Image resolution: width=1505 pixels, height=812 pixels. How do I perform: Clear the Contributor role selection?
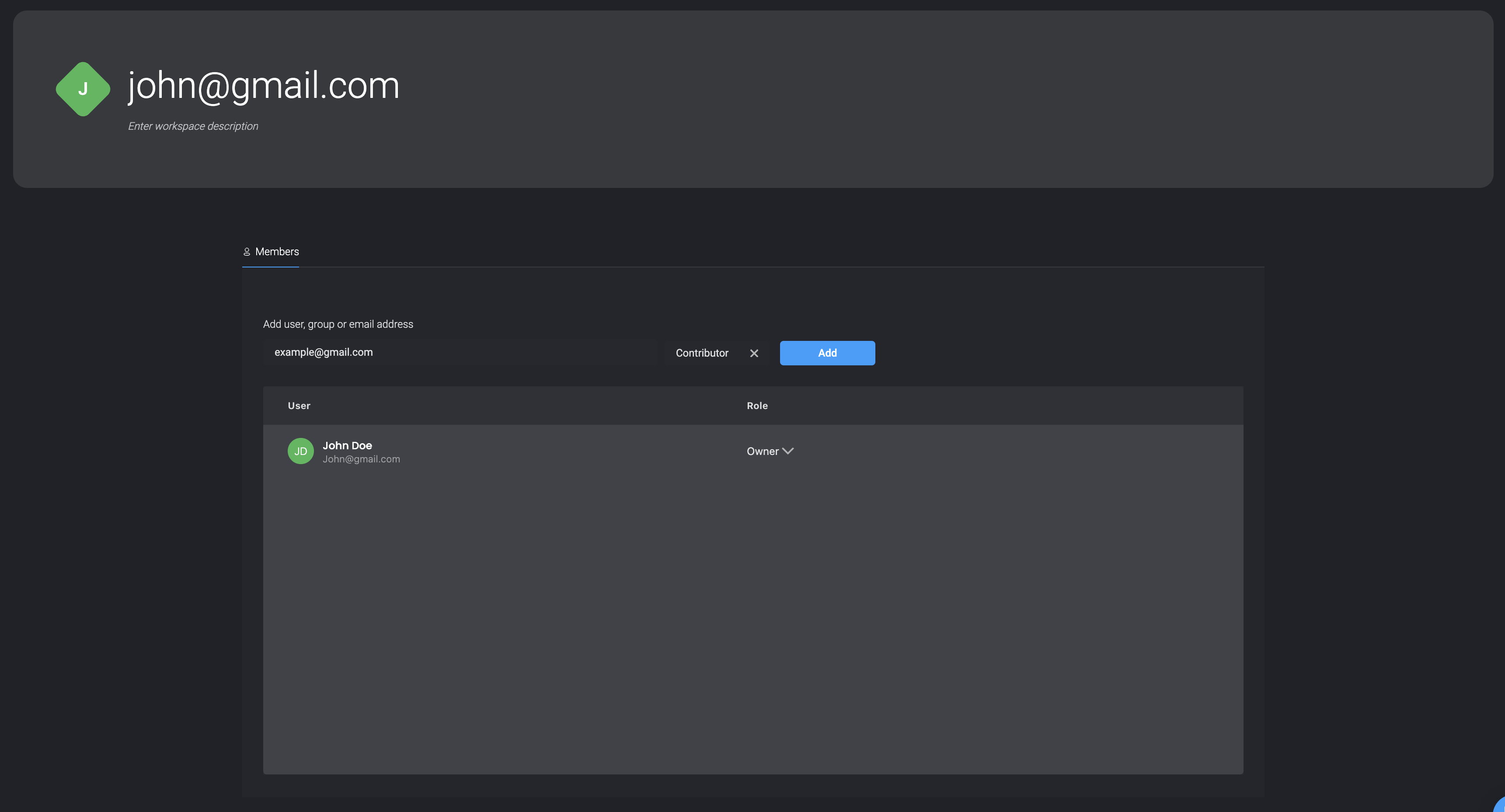coord(754,353)
